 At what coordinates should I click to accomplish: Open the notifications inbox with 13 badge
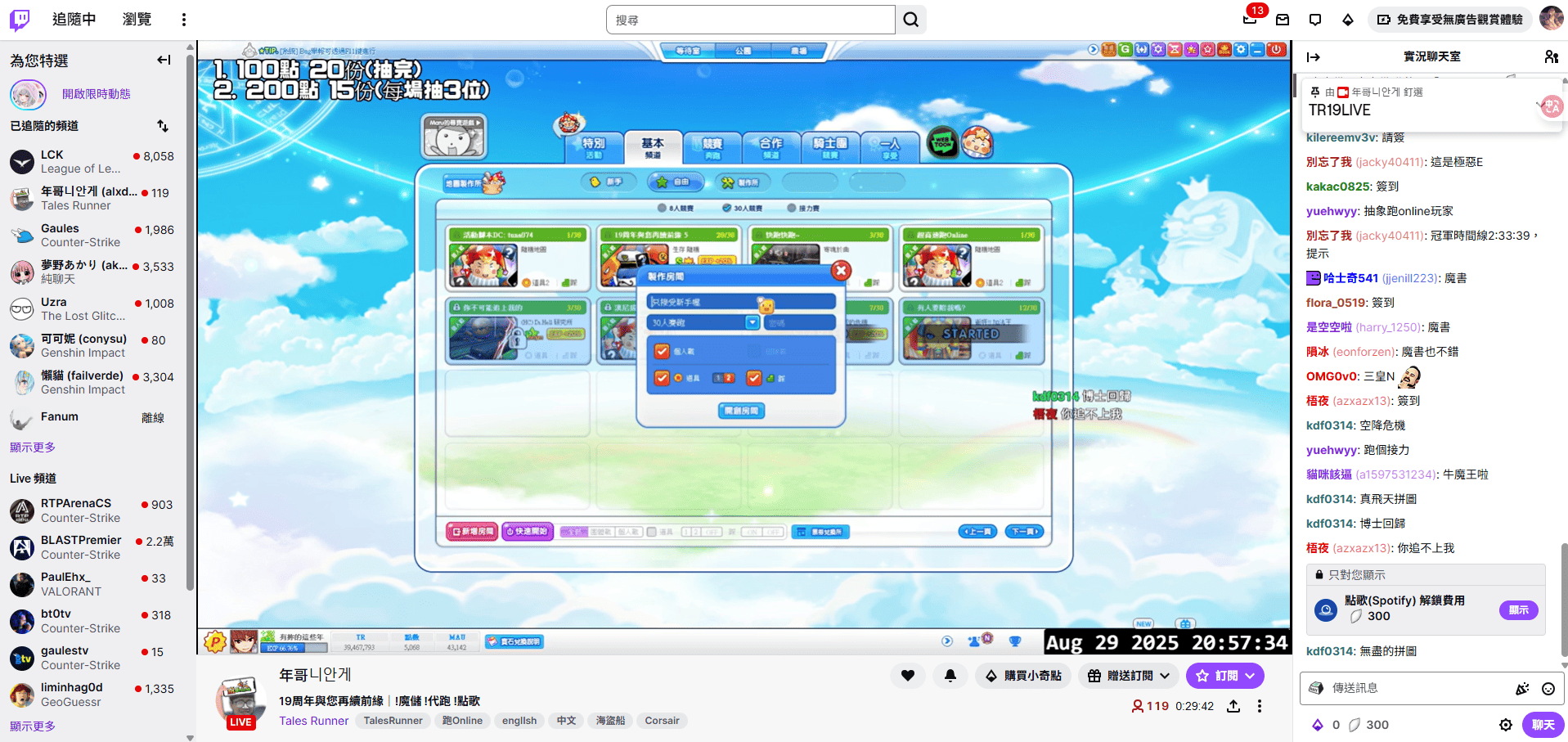(x=1250, y=20)
